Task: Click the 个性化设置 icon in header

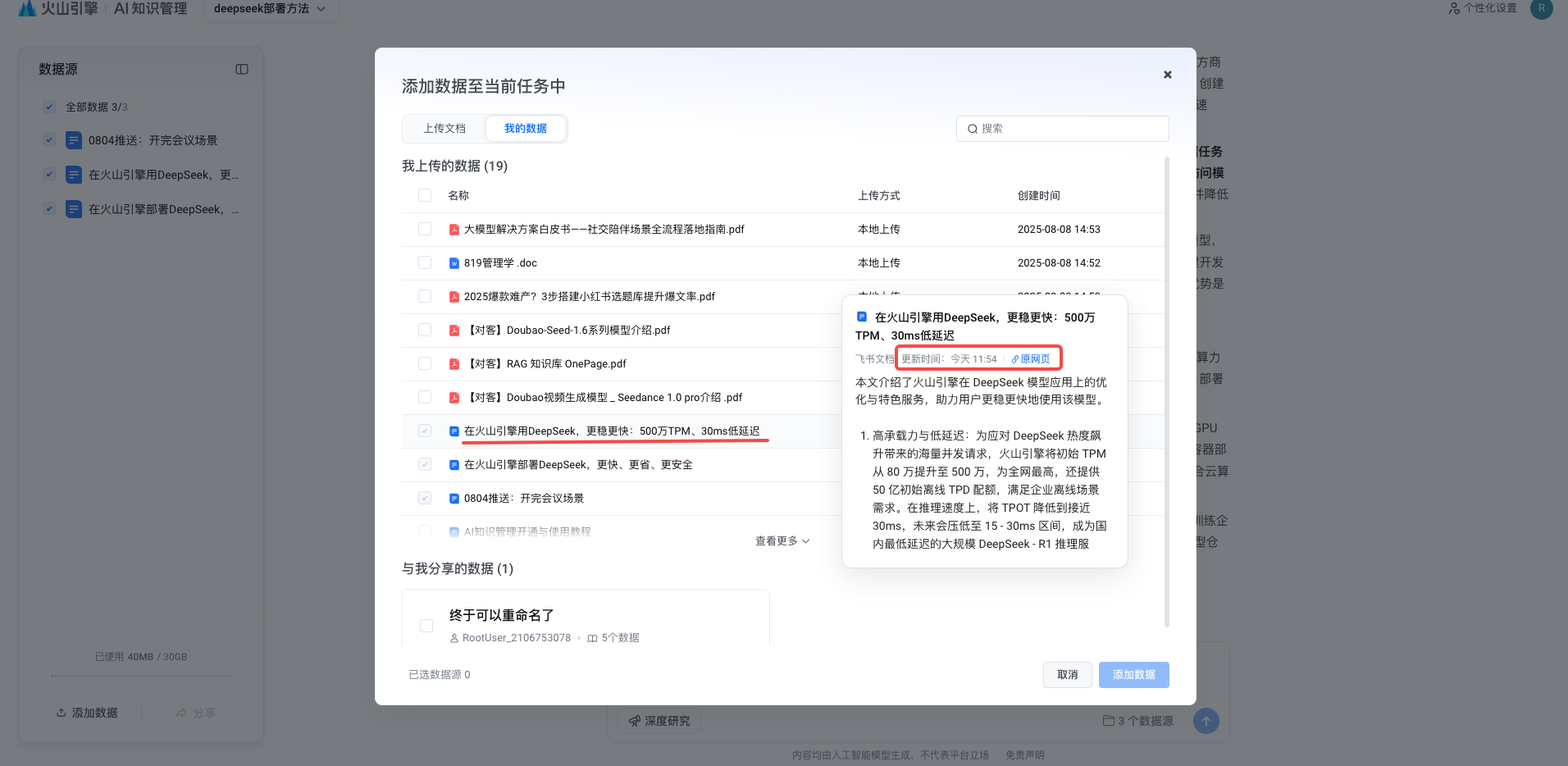Action: tap(1454, 8)
